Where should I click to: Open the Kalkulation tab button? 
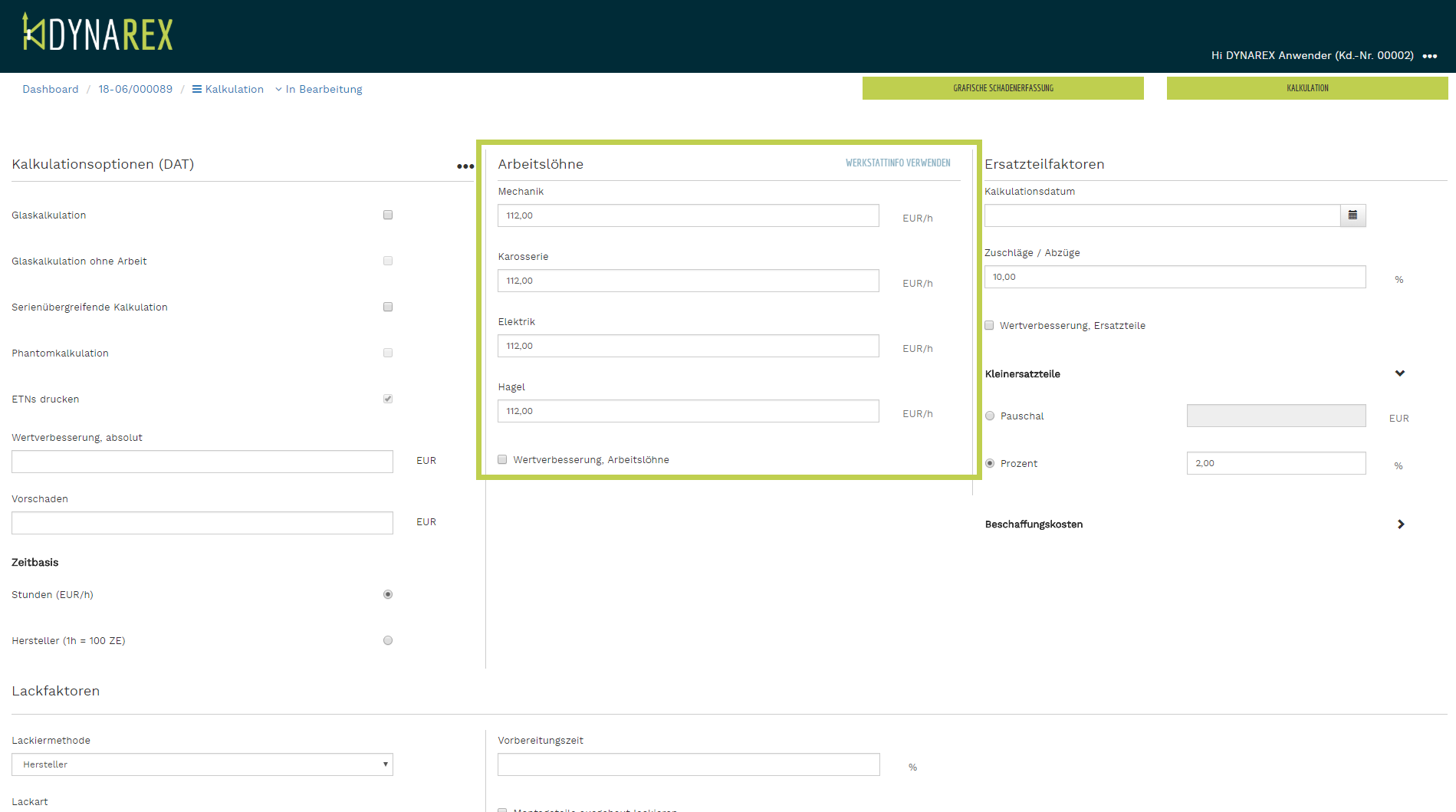tap(1306, 88)
